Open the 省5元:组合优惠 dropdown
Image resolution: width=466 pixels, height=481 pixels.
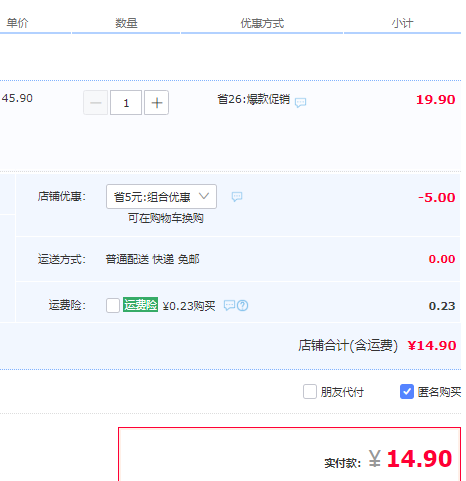tap(161, 197)
